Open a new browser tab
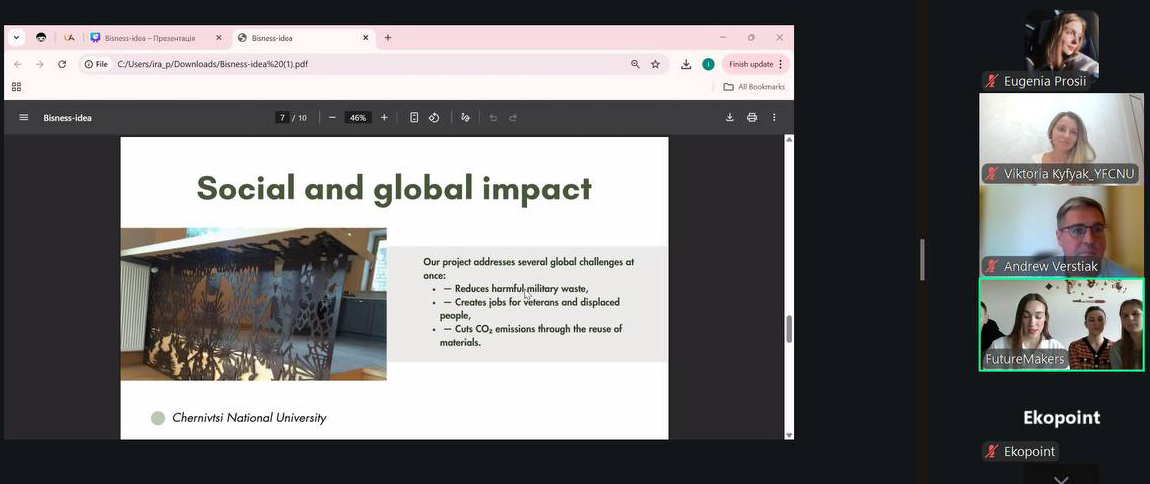Image resolution: width=1150 pixels, height=484 pixels. pos(388,38)
